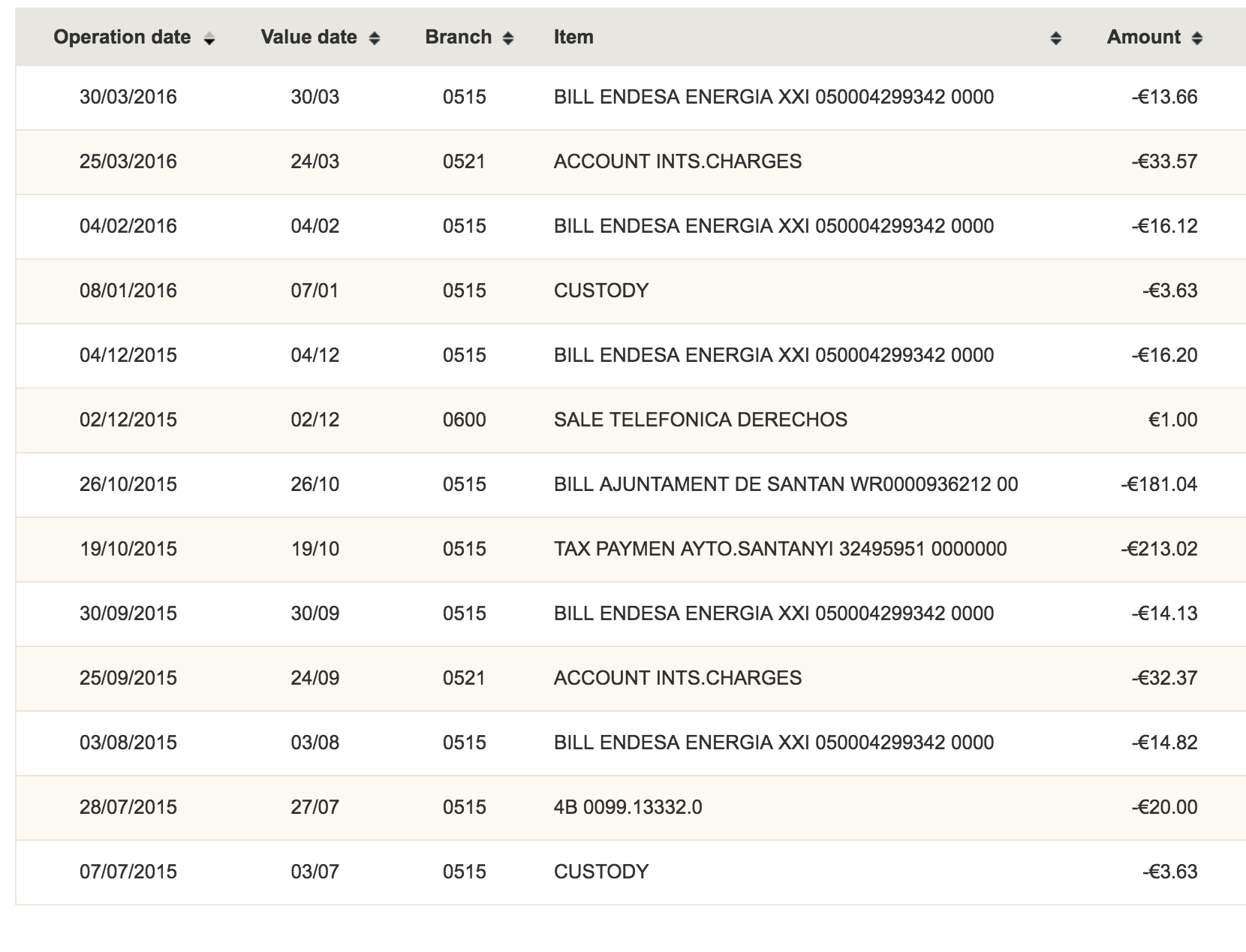Select the TAX PAYMEN AYTO.SANTANYI row
The width and height of the screenshot is (1246, 952).
point(780,549)
